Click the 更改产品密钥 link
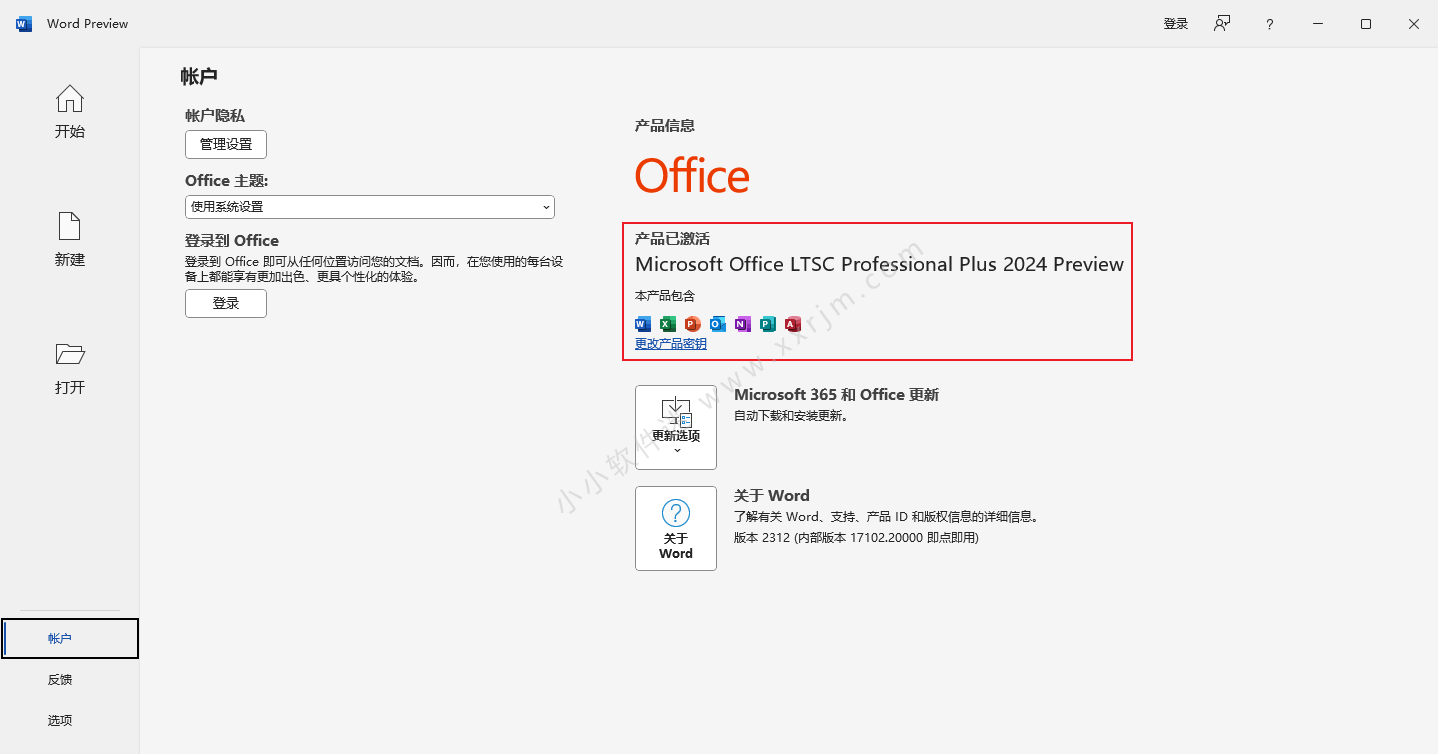 [x=671, y=344]
